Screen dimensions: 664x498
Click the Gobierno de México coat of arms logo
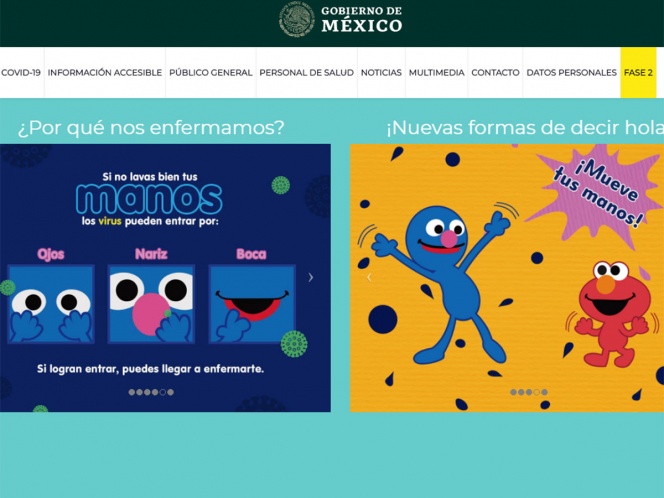[x=296, y=19]
